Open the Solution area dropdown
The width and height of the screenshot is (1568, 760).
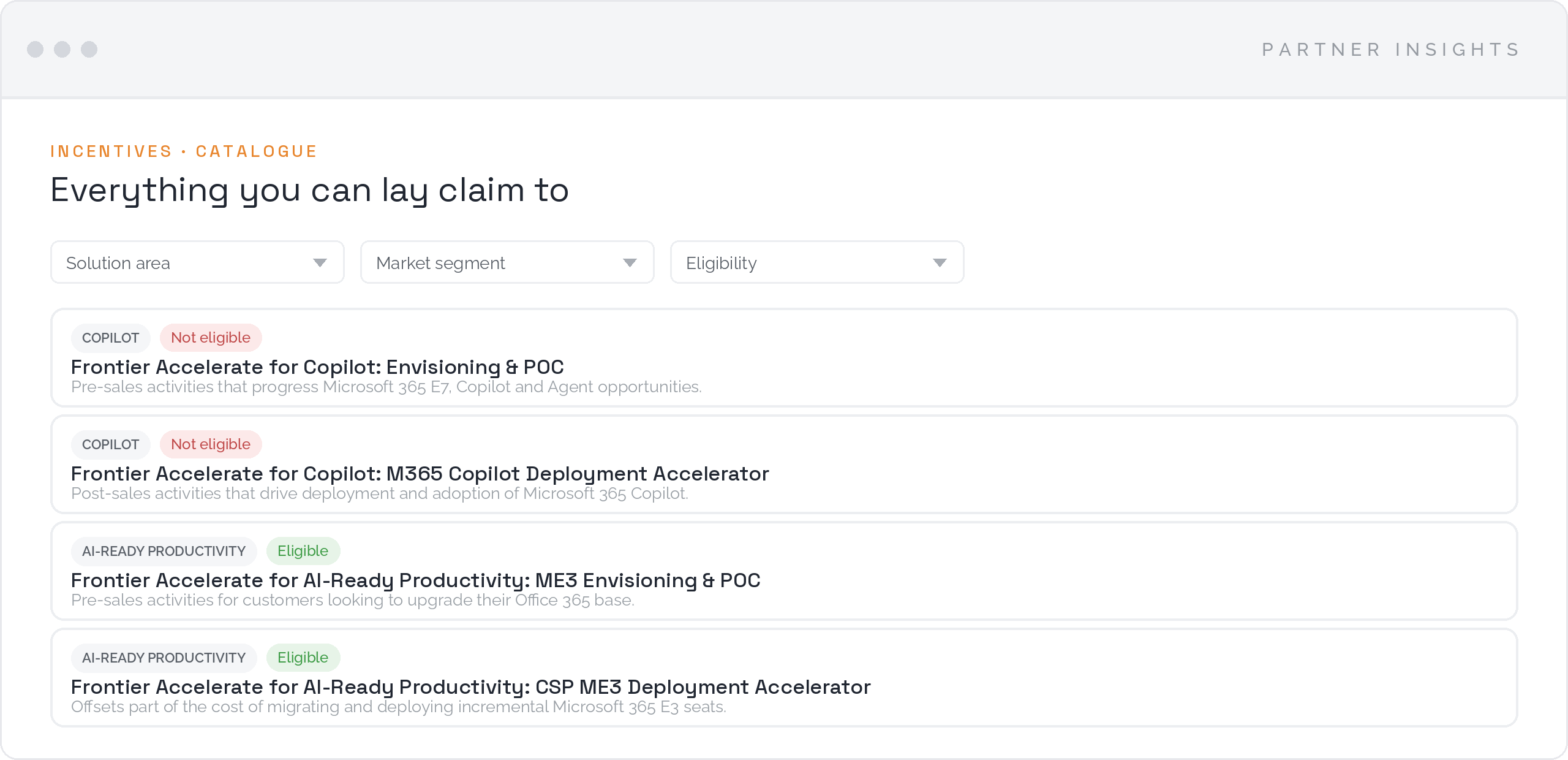click(197, 262)
